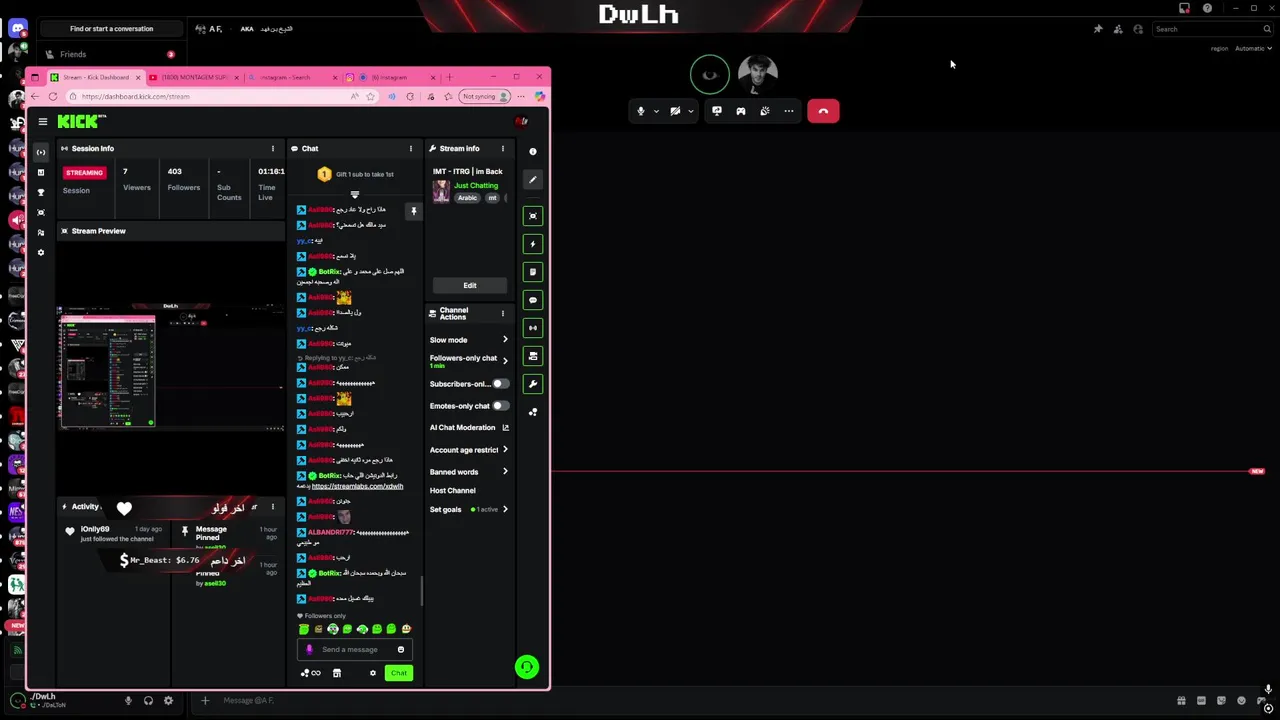
Task: Mute microphone in Discord user panel
Action: click(x=128, y=701)
